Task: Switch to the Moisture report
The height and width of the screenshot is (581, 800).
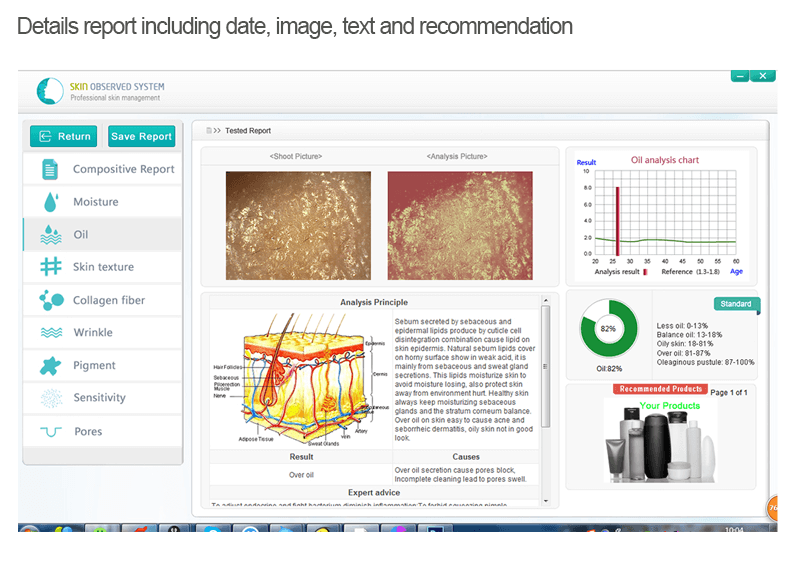Action: pyautogui.click(x=103, y=202)
